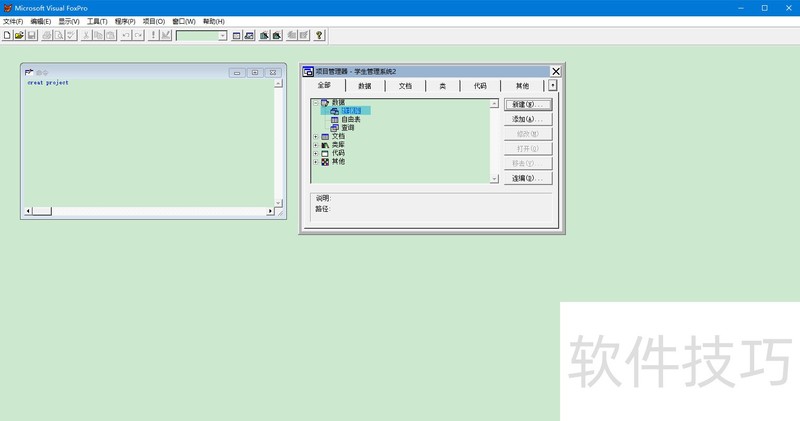Viewport: 800px width, 421px height.
Task: Click the Save diskette toolbar icon
Action: tap(32, 35)
